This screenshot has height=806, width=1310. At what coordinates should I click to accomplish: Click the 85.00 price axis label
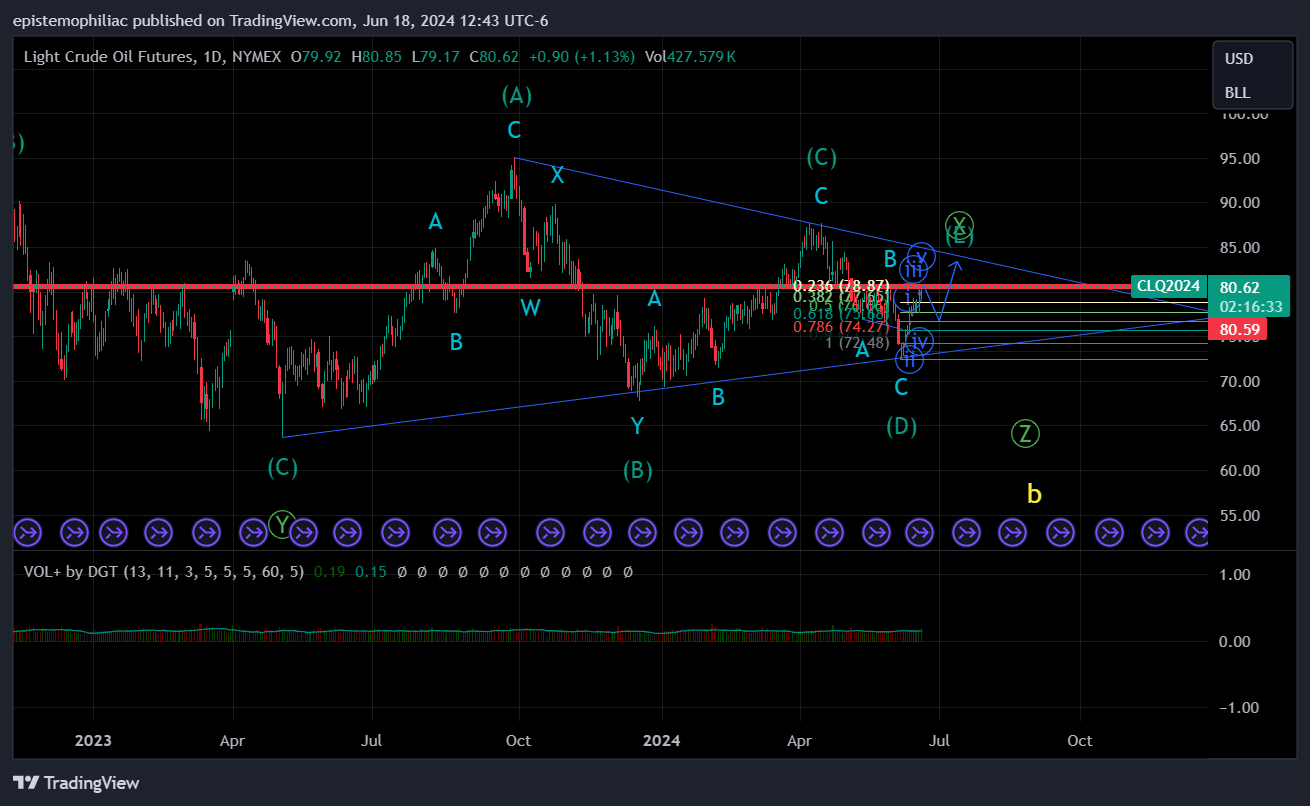click(1238, 247)
